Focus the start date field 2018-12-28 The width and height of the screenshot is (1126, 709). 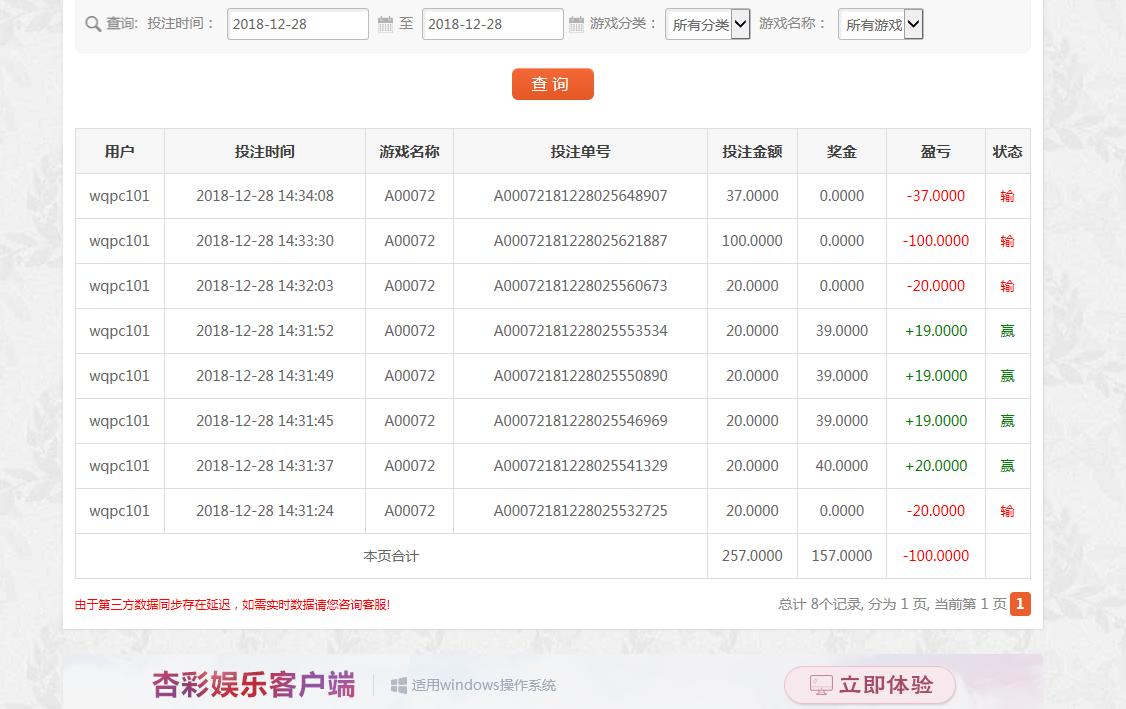[x=297, y=24]
